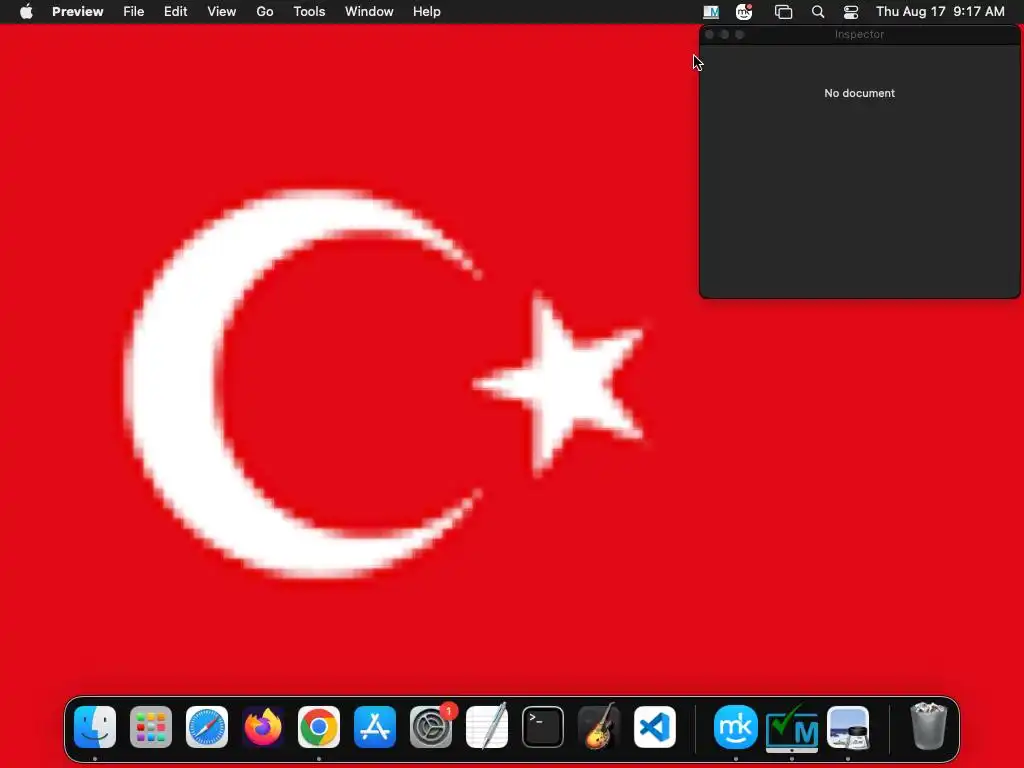
Task: Open TextEdit from the Dock
Action: click(x=487, y=727)
